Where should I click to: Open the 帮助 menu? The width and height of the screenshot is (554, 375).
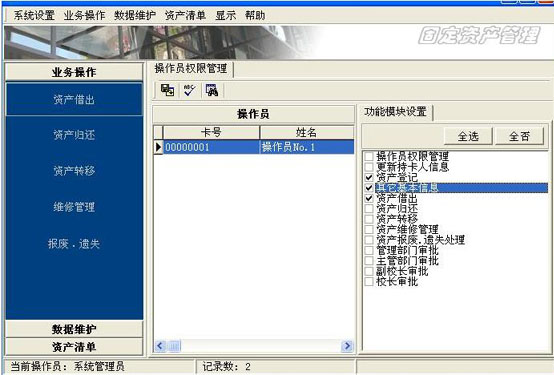(x=255, y=15)
